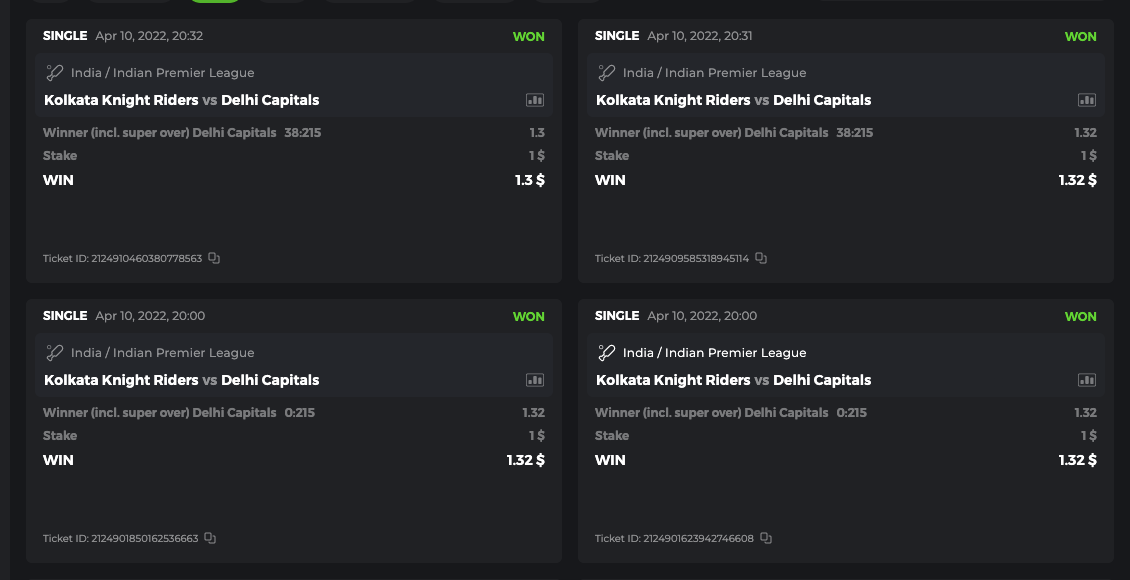Open statistics icon on ticket ending 6608
The image size is (1130, 580).
pos(1087,380)
